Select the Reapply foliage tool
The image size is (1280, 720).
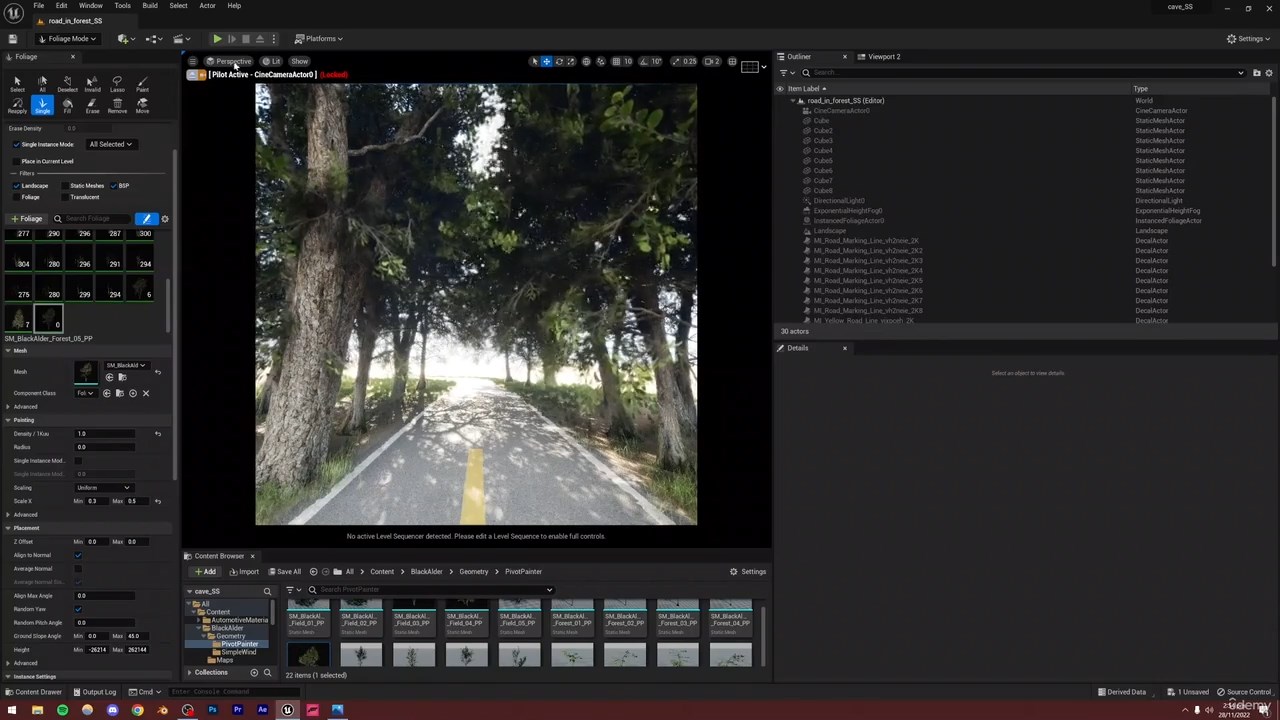tap(17, 106)
